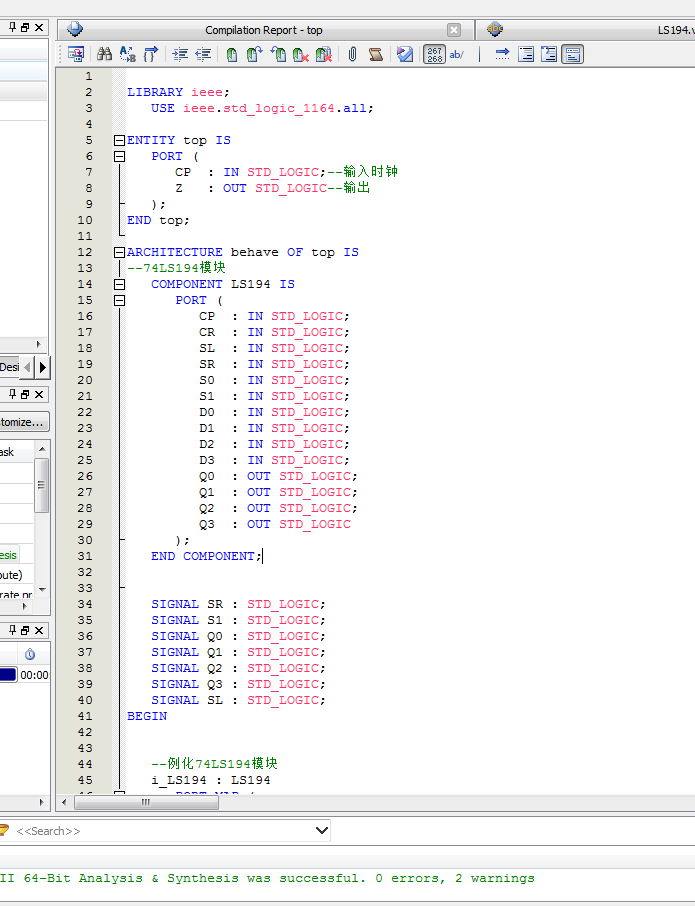Screen dimensions: 695x906
Task: Click the LS194 tab abc file icon
Action: click(x=495, y=29)
